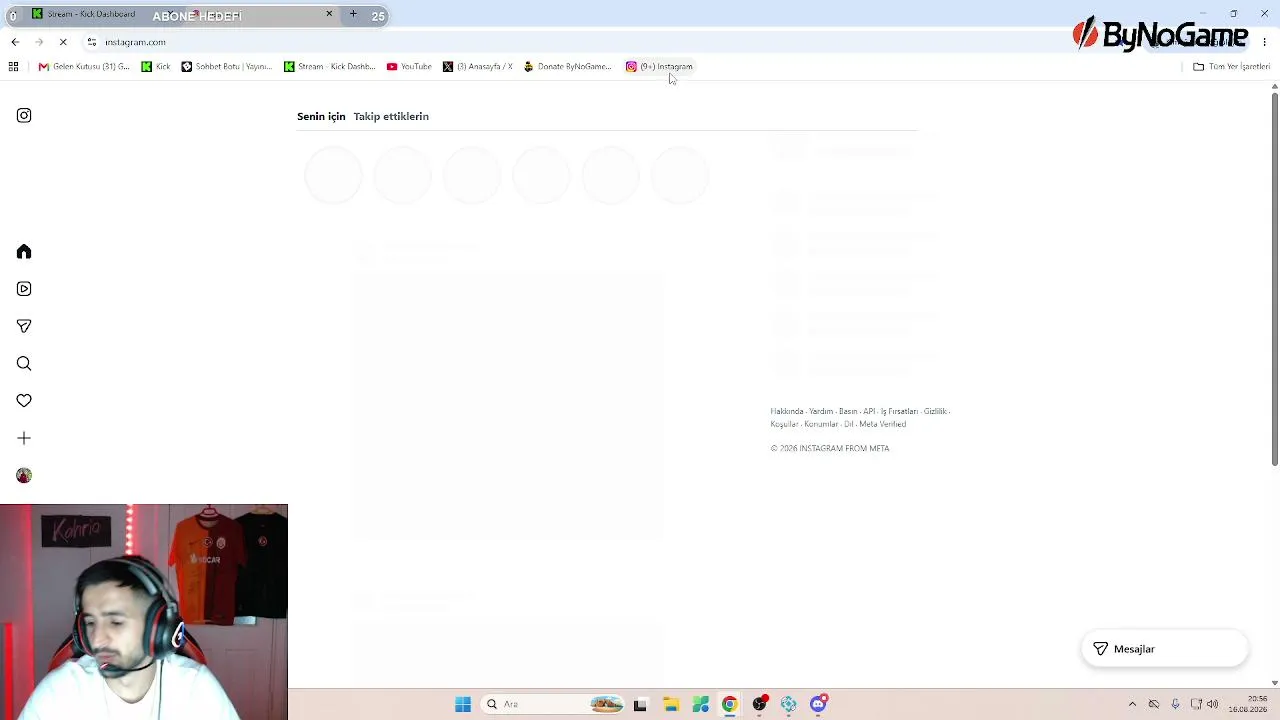Open the Instagram logo in the sidebar

tap(24, 115)
